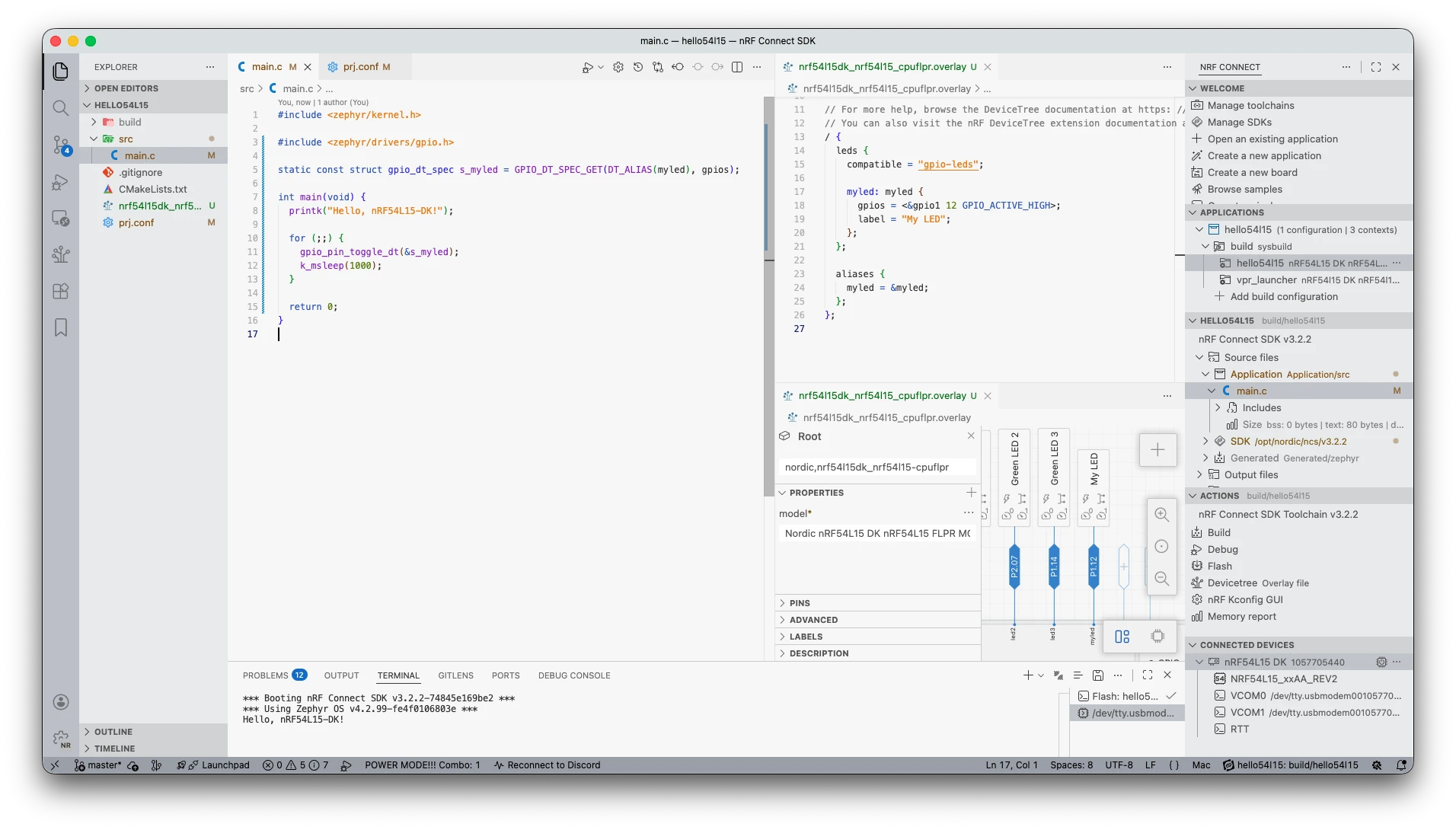Screen dimensions: 1456x830
Task: Toggle the devicetree chip view button
Action: point(1157,637)
